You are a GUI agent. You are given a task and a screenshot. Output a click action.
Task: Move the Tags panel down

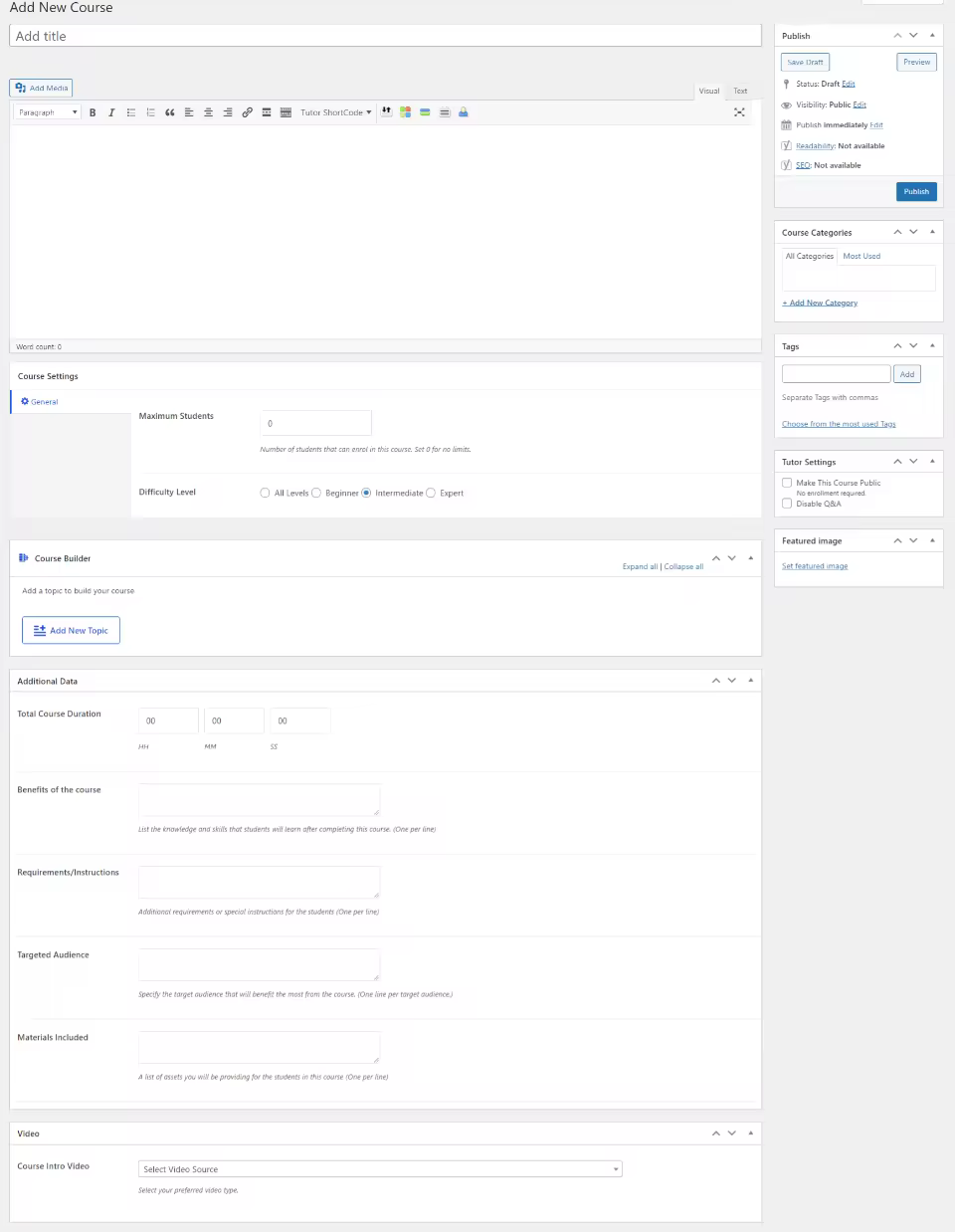[x=913, y=345]
